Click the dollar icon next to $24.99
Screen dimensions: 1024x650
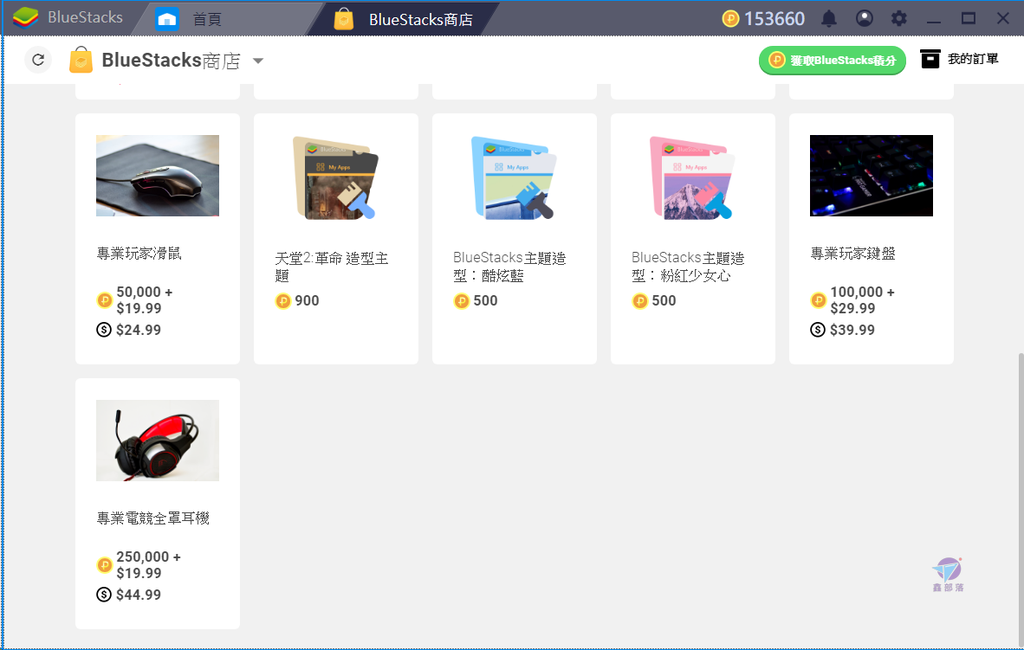coord(104,329)
